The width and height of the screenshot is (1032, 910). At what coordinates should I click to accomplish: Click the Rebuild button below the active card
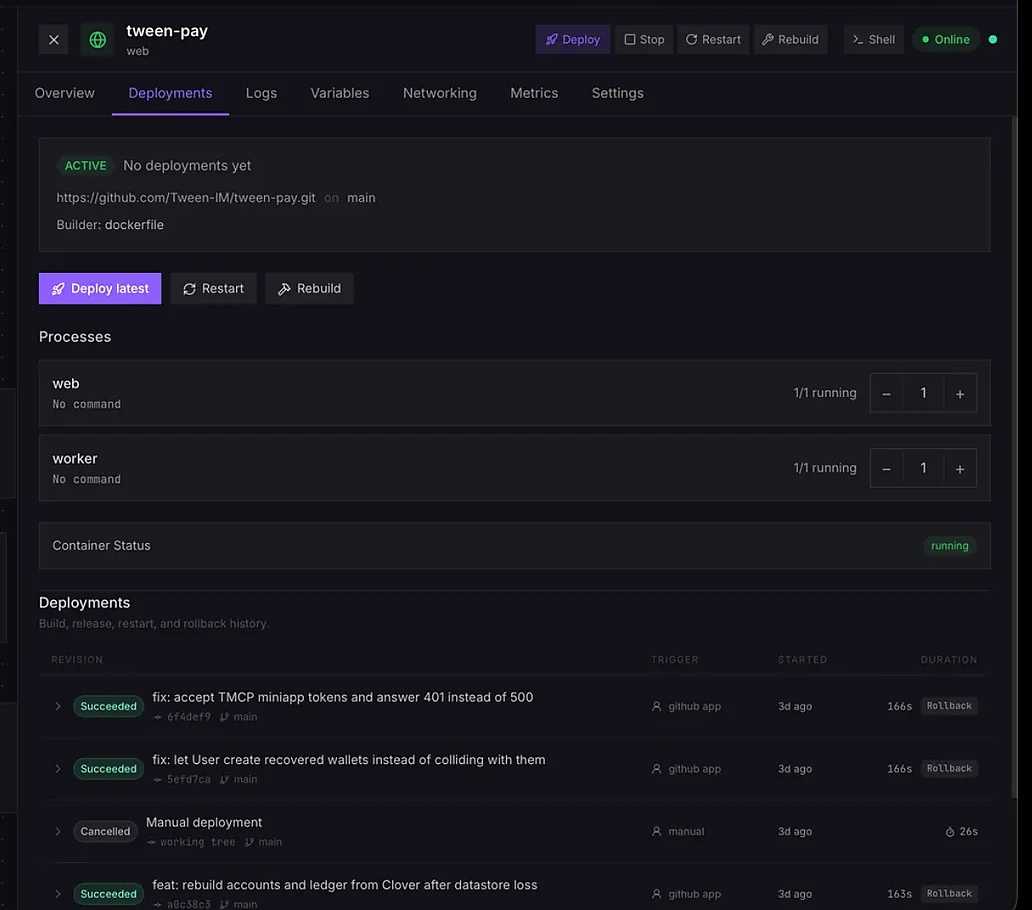coord(309,289)
